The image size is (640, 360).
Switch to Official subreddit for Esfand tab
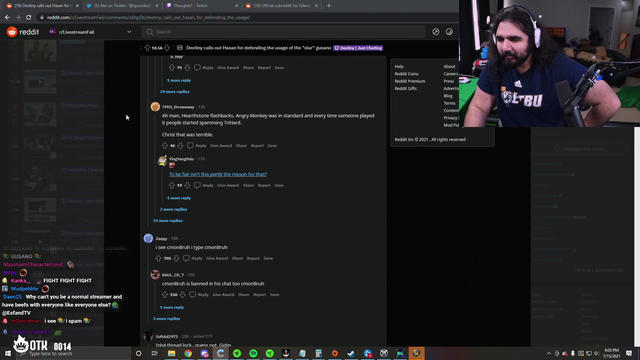282,6
